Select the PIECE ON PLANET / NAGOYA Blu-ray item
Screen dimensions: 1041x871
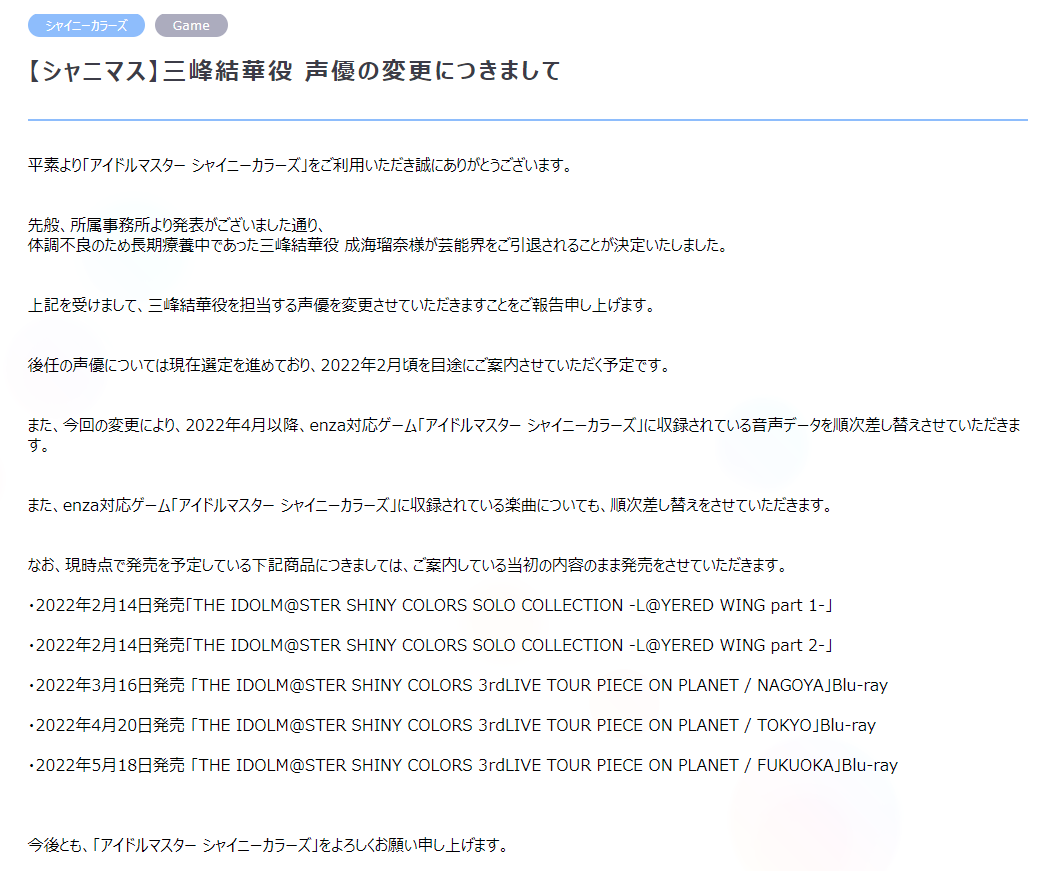pyautogui.click(x=457, y=685)
